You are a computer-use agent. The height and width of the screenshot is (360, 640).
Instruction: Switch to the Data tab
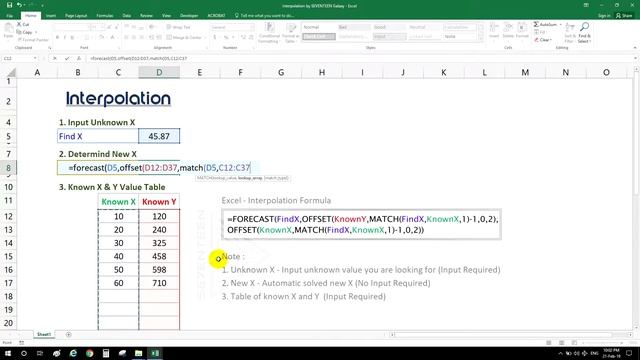[127, 16]
